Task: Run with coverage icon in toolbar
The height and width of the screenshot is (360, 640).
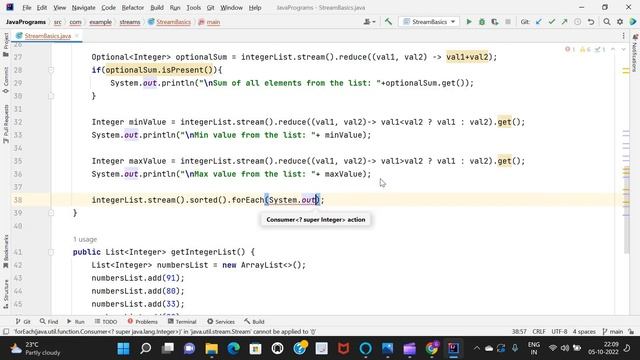Action: pos(495,22)
